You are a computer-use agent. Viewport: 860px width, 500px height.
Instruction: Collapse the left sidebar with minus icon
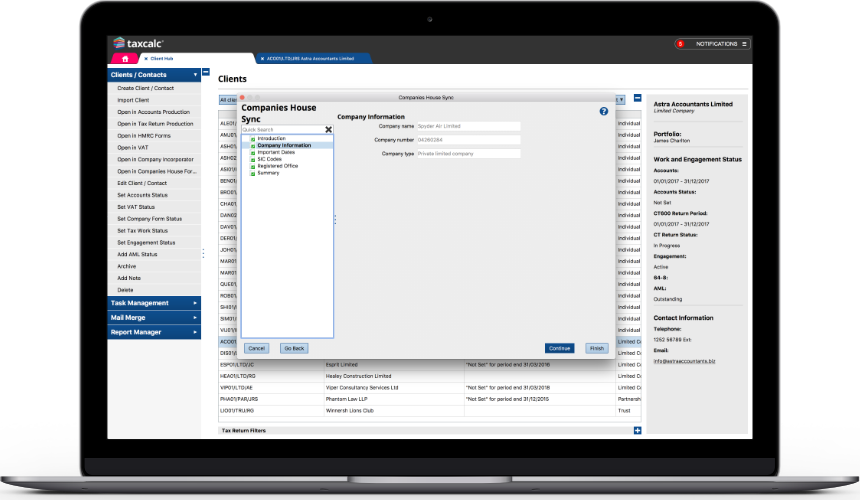206,72
